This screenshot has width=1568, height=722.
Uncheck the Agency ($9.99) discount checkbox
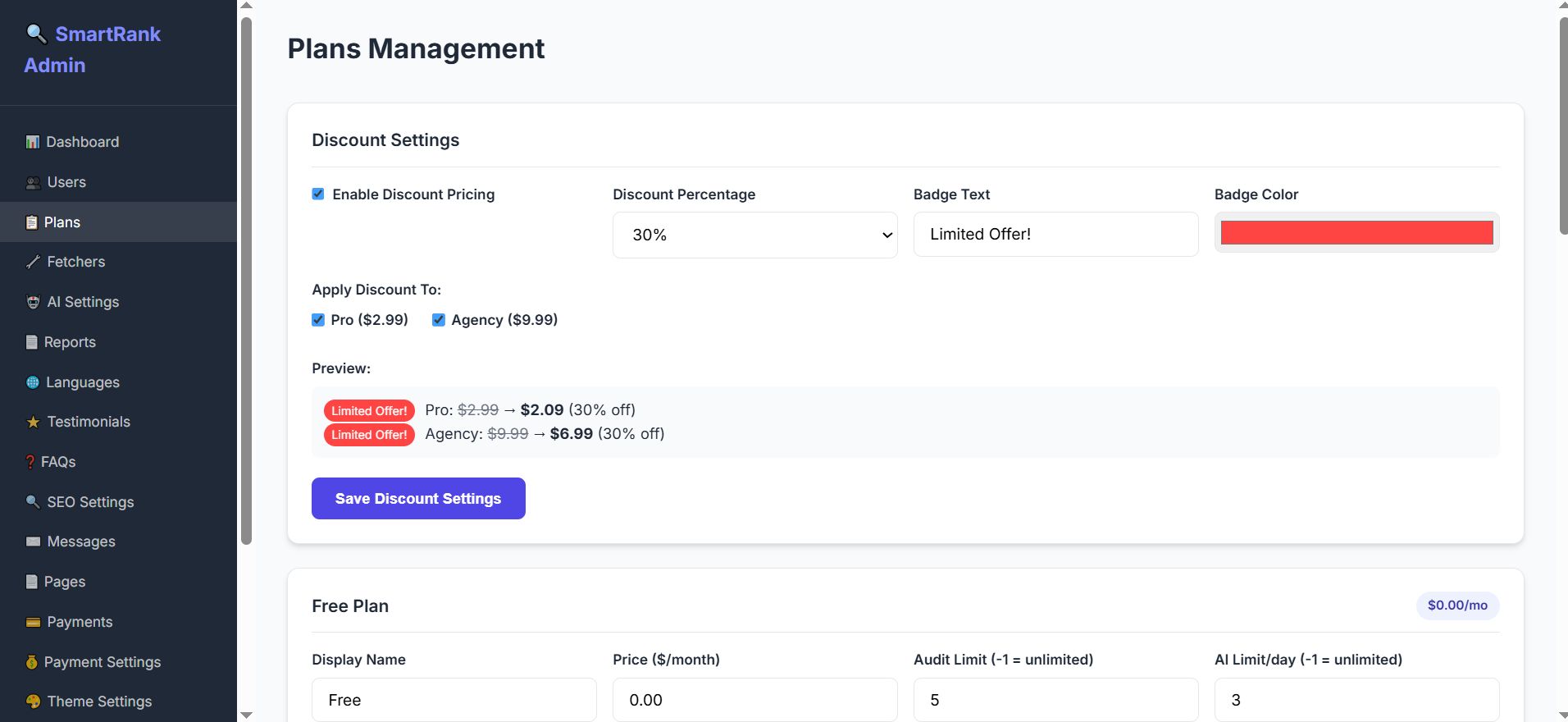click(439, 320)
